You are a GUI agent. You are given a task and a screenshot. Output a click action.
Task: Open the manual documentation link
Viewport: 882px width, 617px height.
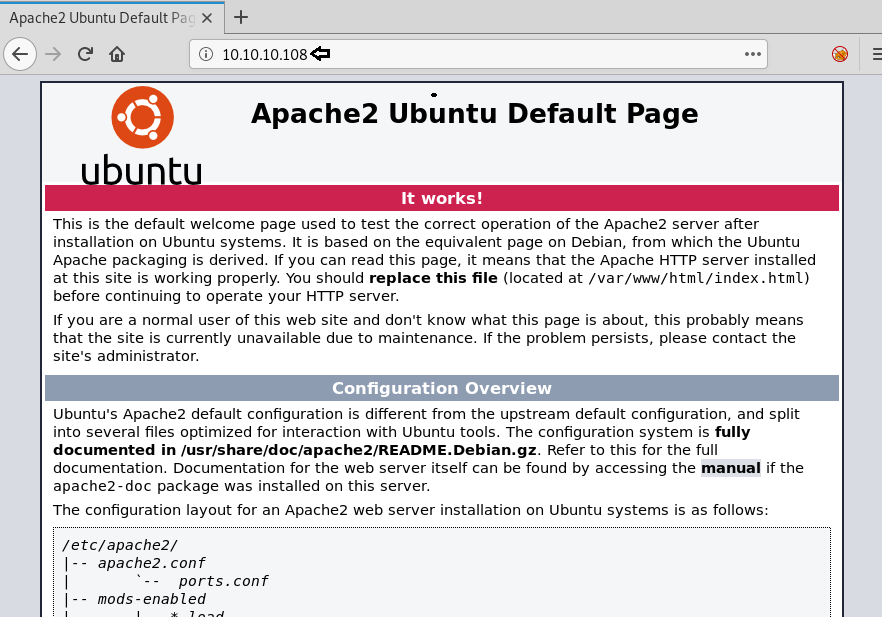click(x=731, y=468)
